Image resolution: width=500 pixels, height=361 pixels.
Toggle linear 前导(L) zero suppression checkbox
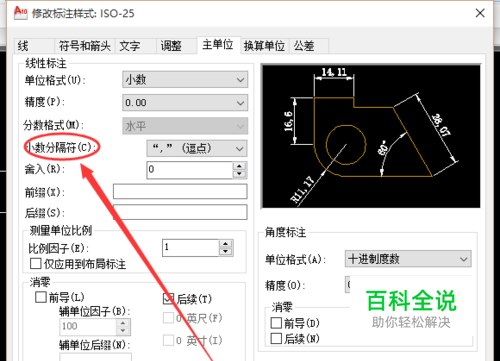click(x=41, y=297)
